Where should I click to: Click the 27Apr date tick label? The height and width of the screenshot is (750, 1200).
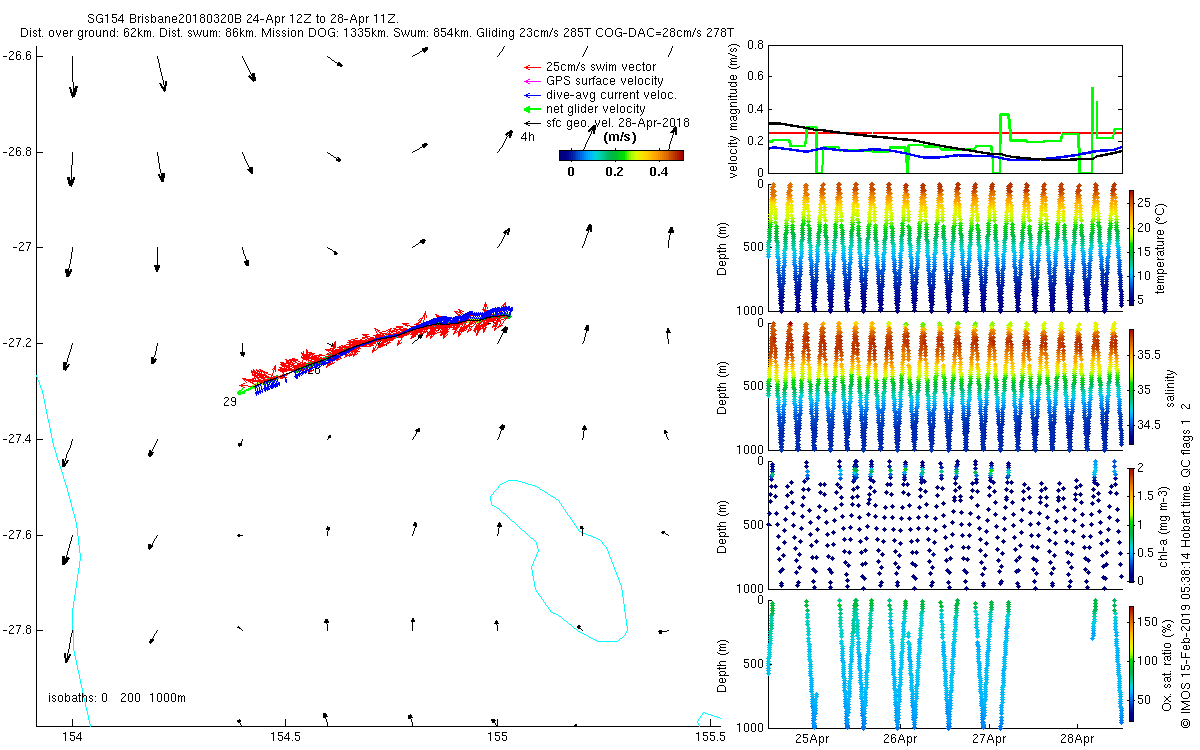click(988, 739)
